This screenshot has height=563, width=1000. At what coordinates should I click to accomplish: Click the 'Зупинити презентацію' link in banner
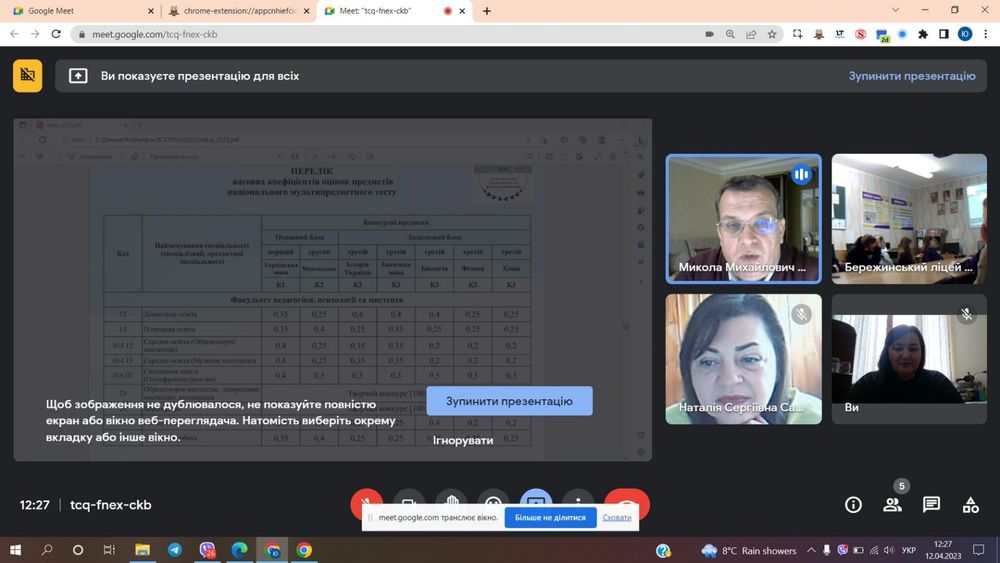911,76
